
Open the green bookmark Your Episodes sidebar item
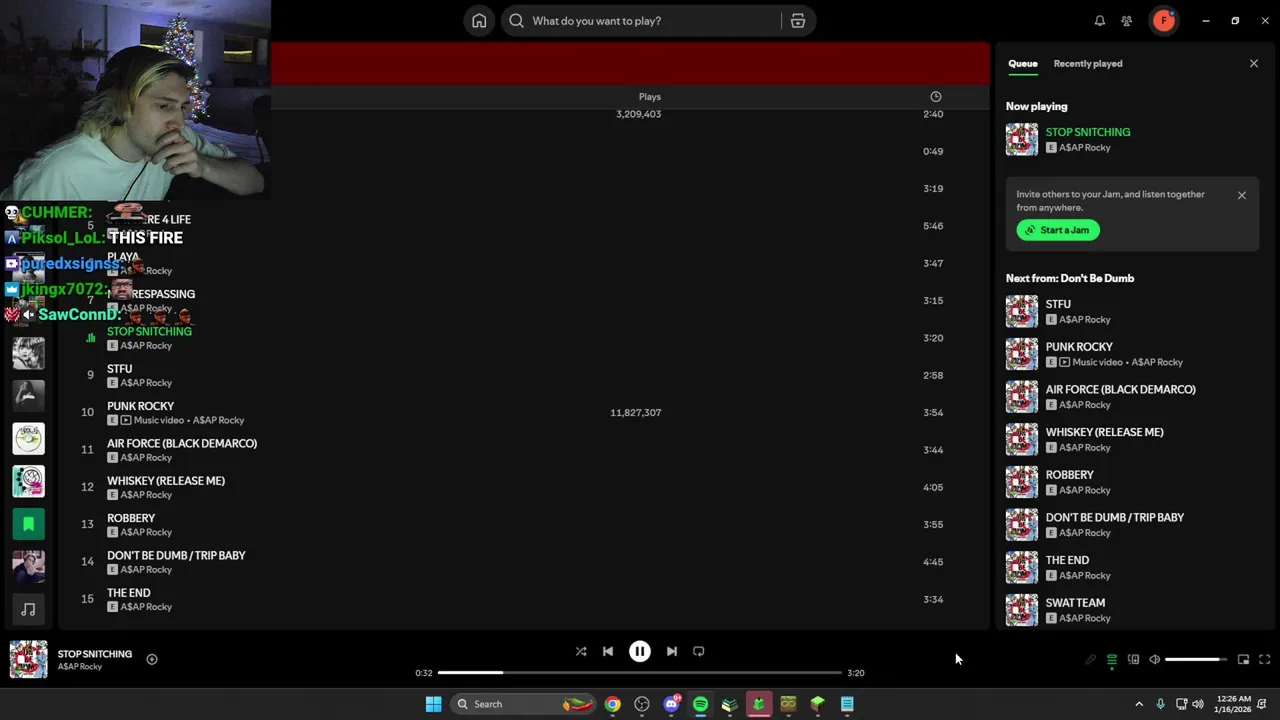(28, 523)
